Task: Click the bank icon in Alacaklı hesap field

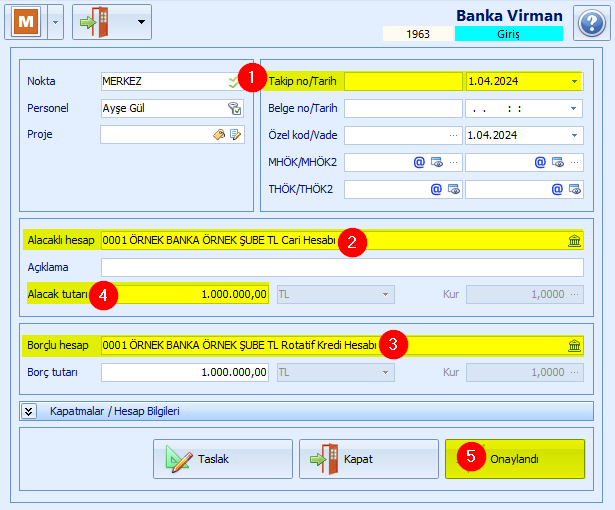Action: tap(574, 240)
